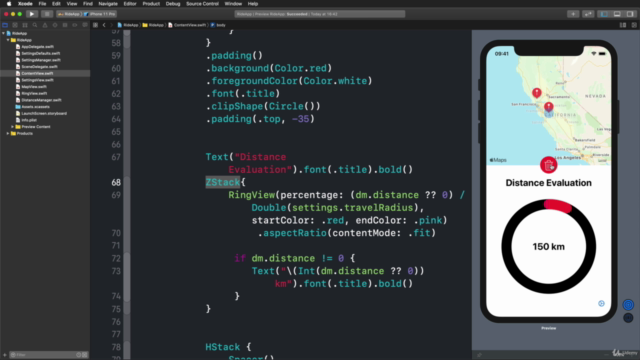Open the Breakpoint navigator icon
Screen dimensions: 640x360
click(75, 25)
